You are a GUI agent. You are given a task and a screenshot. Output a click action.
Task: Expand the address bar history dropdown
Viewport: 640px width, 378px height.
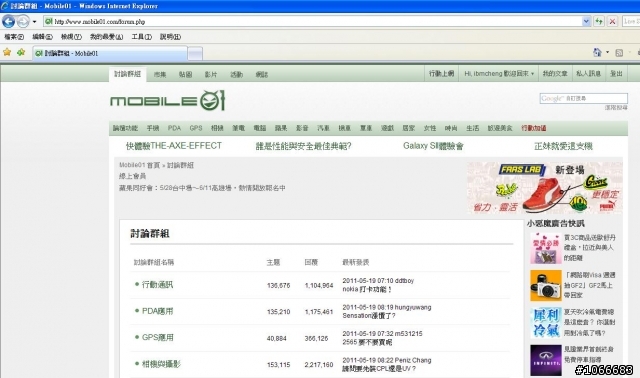point(587,22)
